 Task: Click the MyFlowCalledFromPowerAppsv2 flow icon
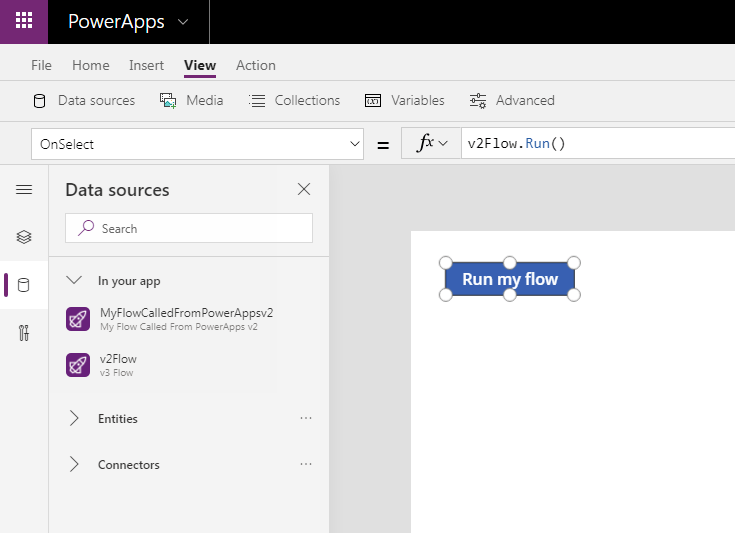point(78,319)
